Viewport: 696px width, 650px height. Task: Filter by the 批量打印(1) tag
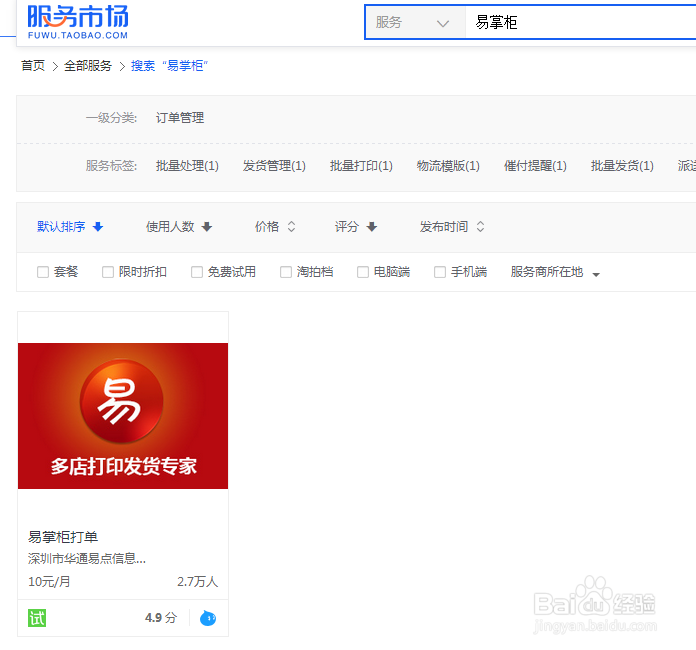click(361, 166)
